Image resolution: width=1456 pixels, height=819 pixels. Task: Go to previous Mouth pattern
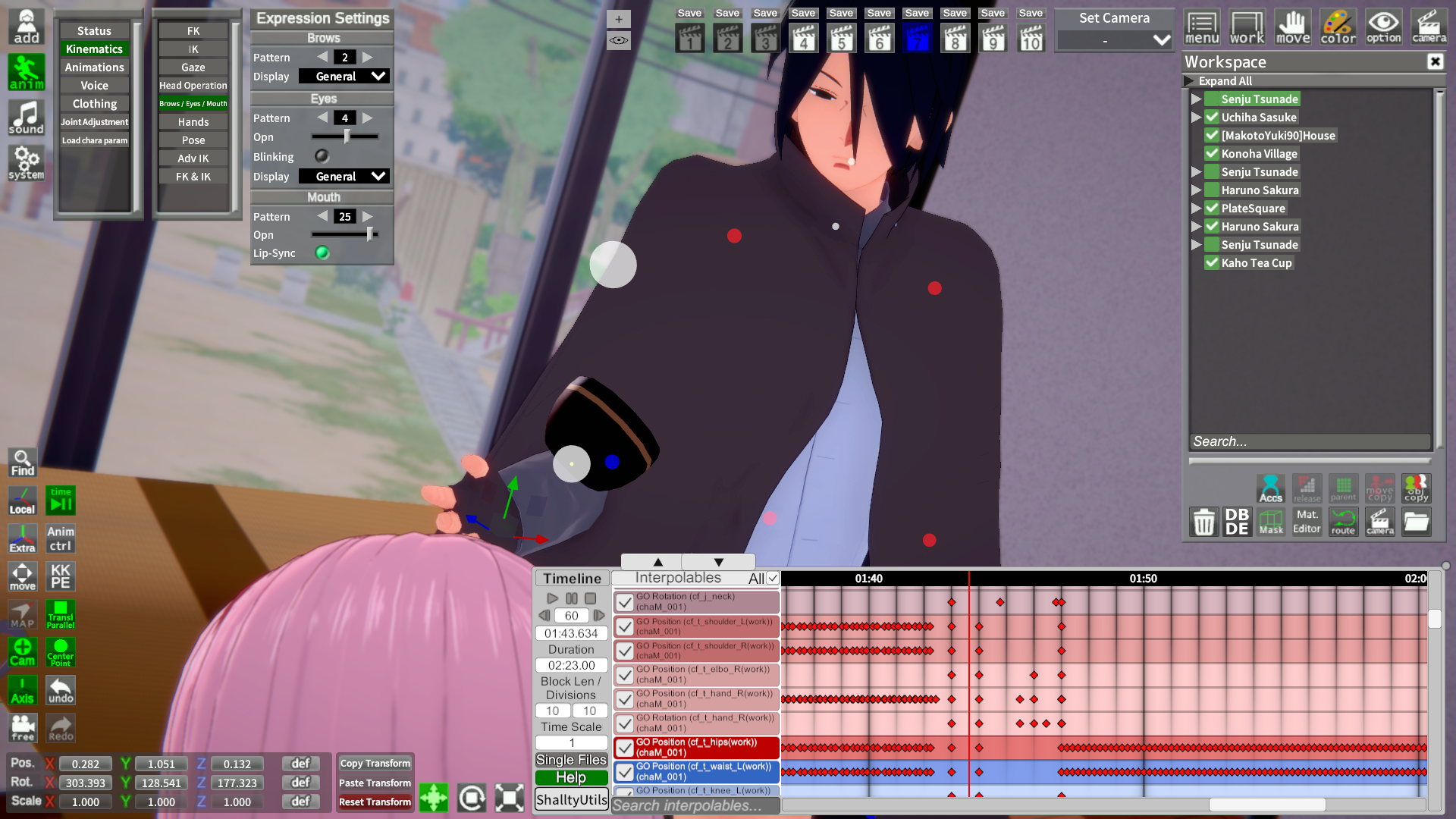322,216
